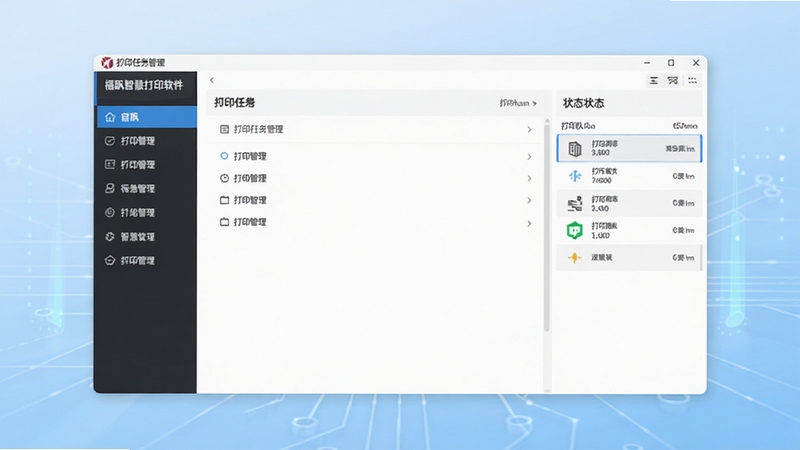800x450 pixels.
Task: Click the 状态状态 panel header
Action: (584, 103)
